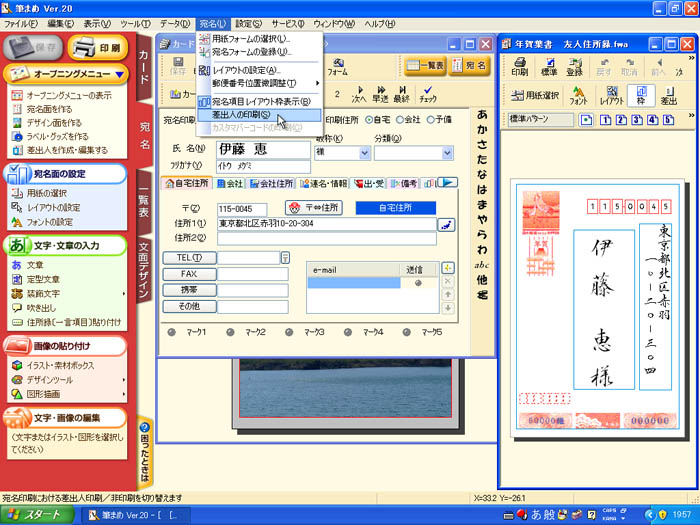The height and width of the screenshot is (525, 700).
Task: Switch to the 会社住所 tab
Action: click(x=271, y=184)
